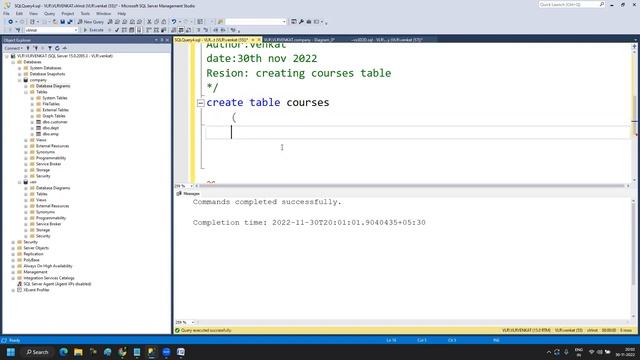Select the Messages results tab

[189, 193]
